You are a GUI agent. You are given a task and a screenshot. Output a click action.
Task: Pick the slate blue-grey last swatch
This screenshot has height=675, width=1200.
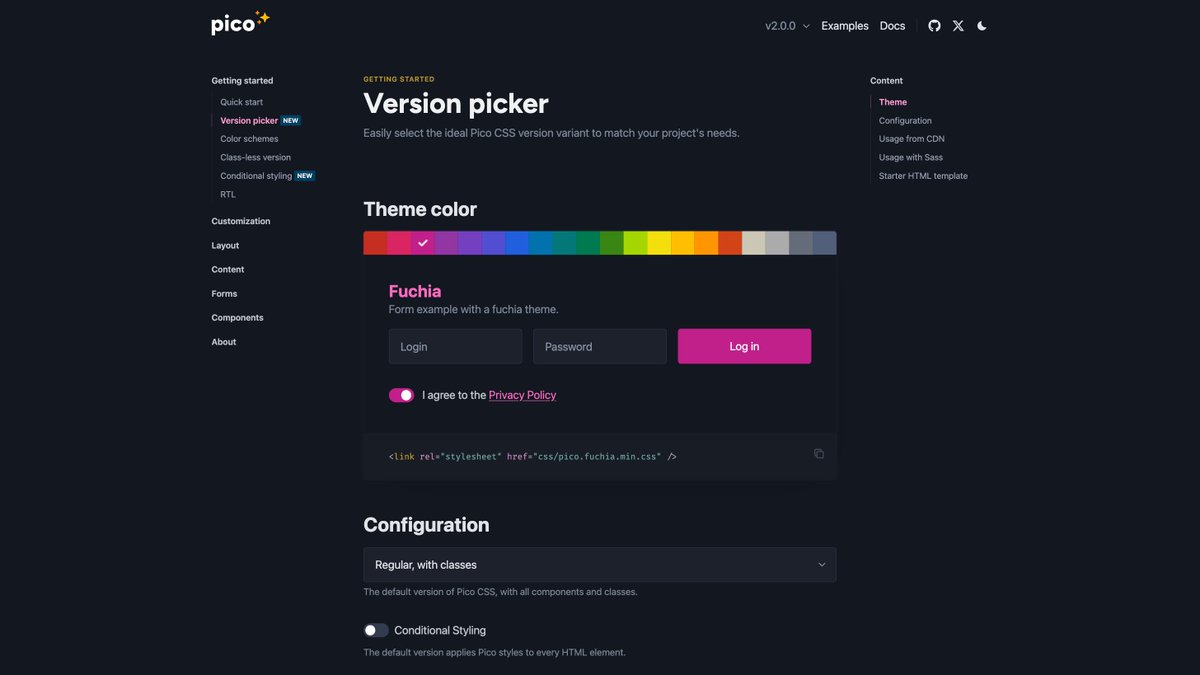tap(824, 243)
